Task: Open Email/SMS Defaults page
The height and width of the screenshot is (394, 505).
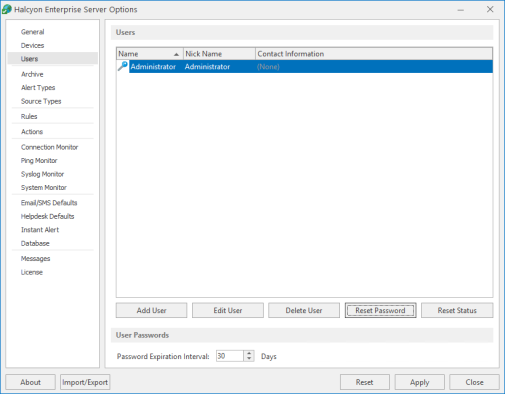Action: tap(49, 203)
